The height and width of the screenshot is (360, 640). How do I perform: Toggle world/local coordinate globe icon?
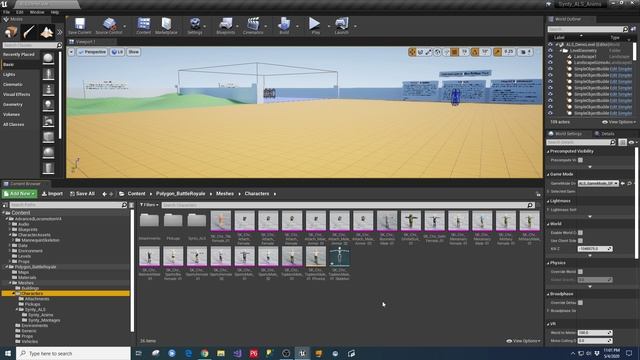coord(437,52)
